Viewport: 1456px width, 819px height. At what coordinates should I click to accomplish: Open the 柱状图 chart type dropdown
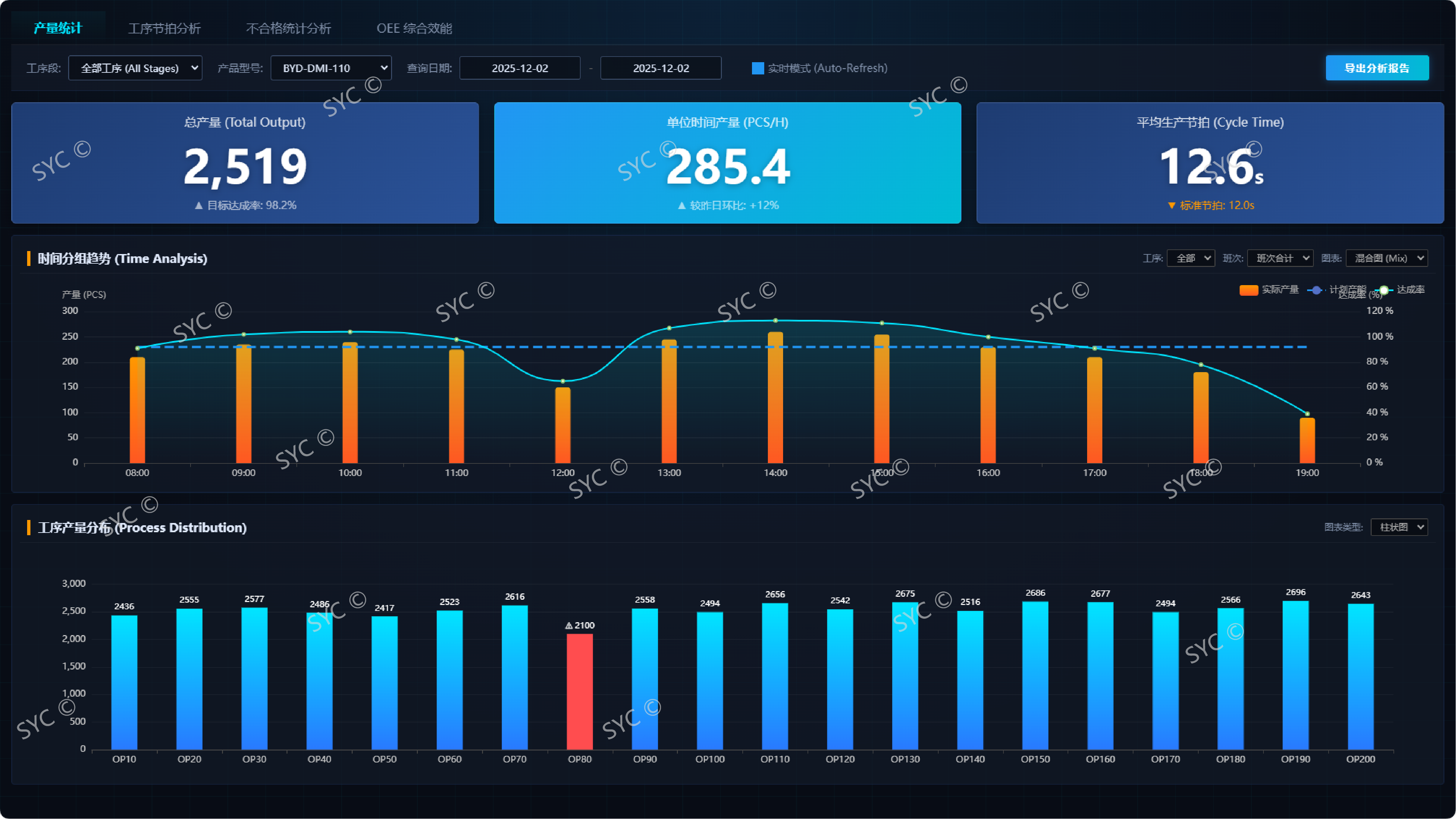(x=1399, y=527)
